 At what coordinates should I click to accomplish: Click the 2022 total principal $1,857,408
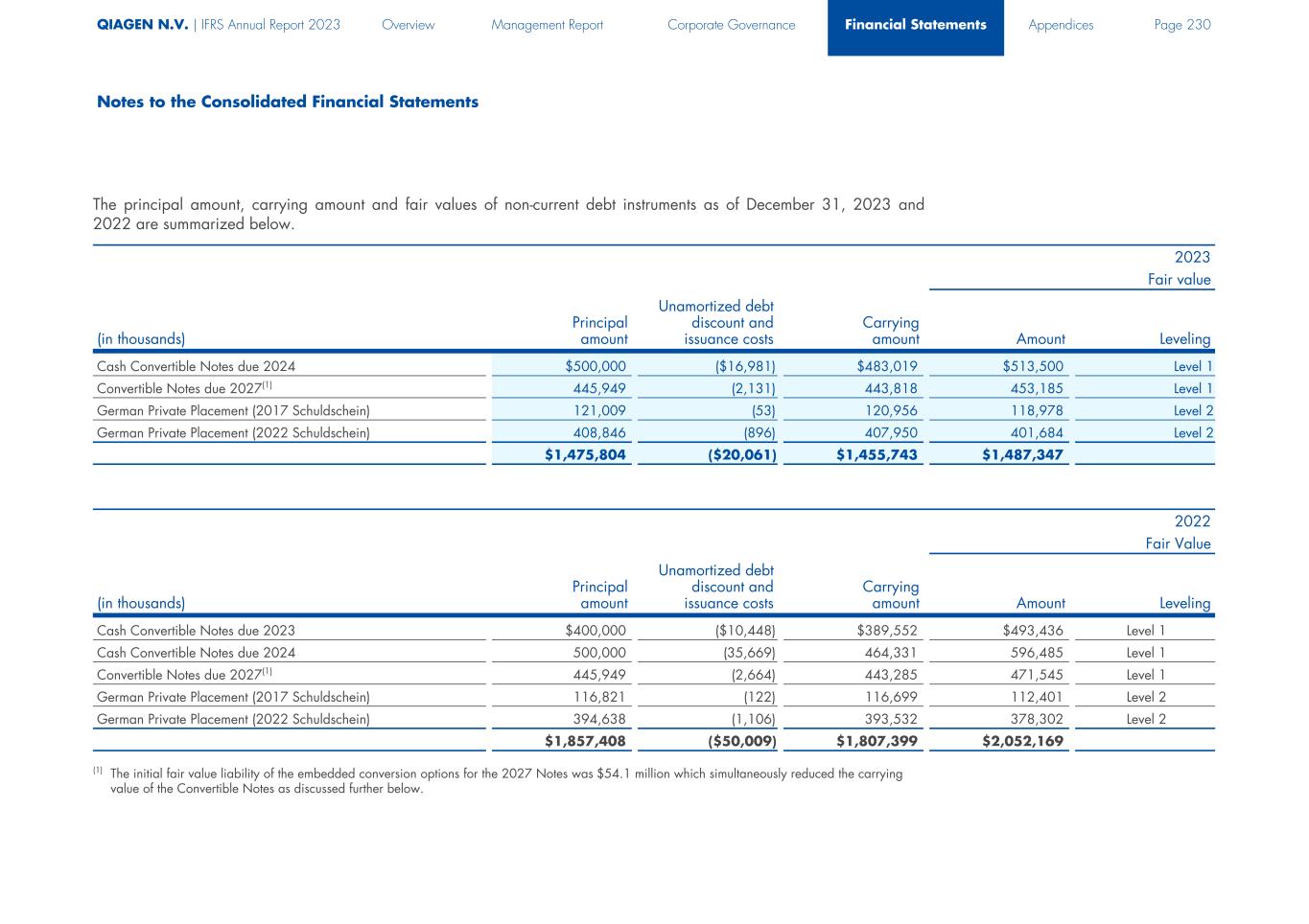click(x=585, y=741)
